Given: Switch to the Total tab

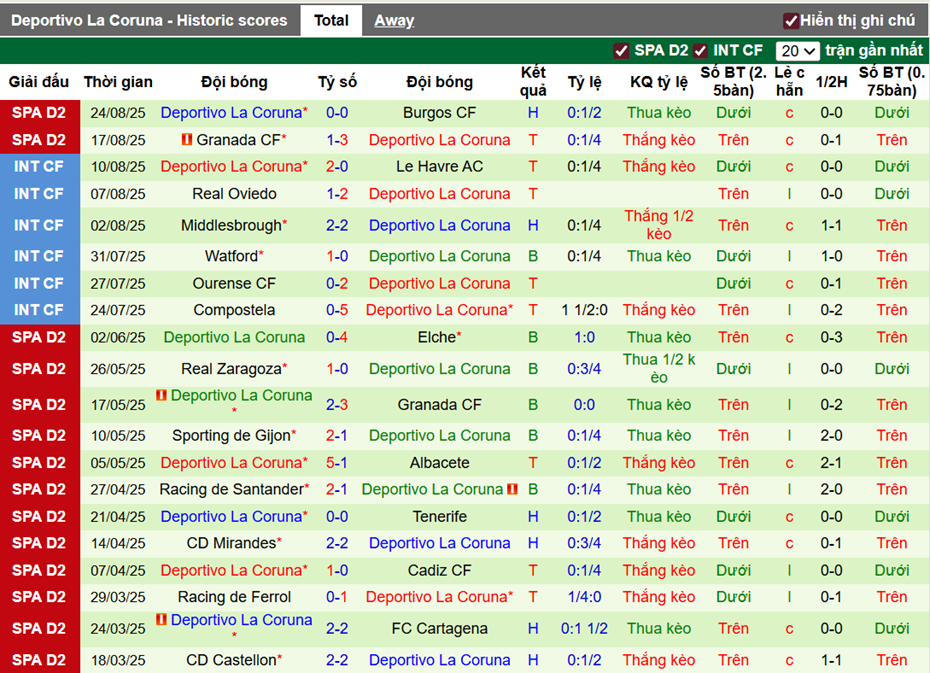Looking at the screenshot, I should click(331, 21).
